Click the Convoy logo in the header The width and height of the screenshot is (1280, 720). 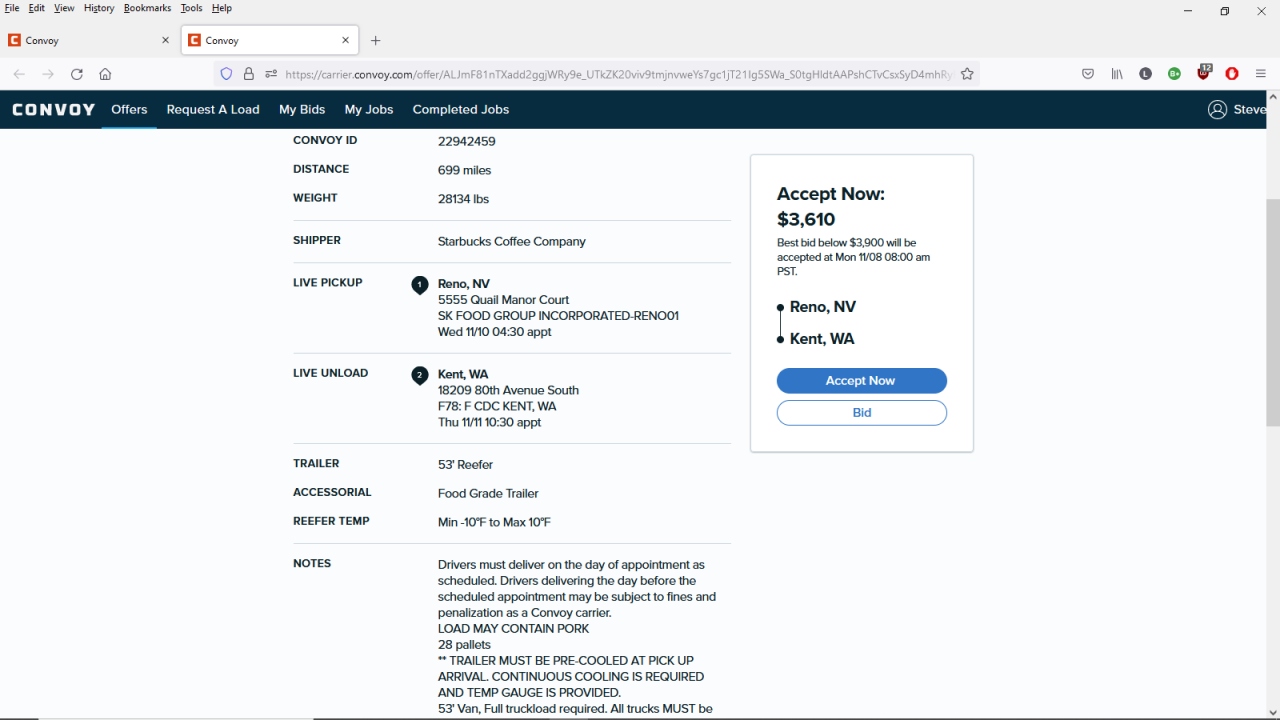(54, 110)
